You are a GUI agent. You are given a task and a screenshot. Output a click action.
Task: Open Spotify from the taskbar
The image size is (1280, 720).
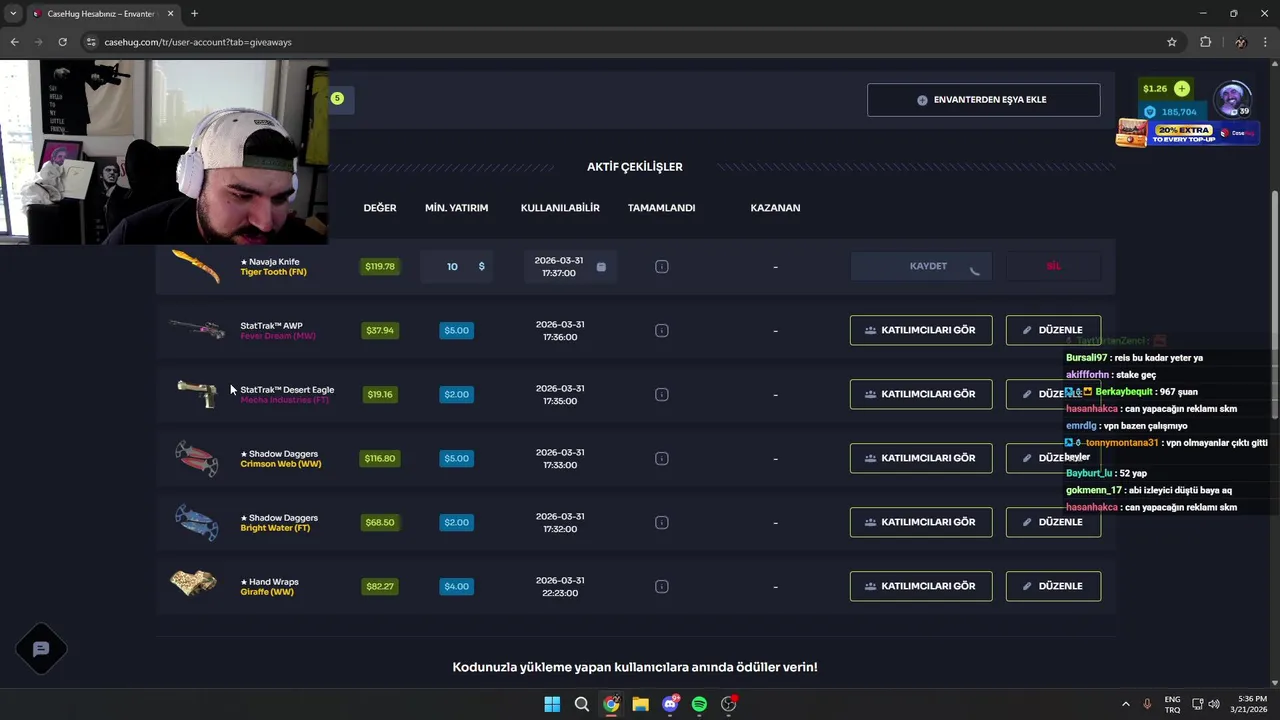point(699,704)
